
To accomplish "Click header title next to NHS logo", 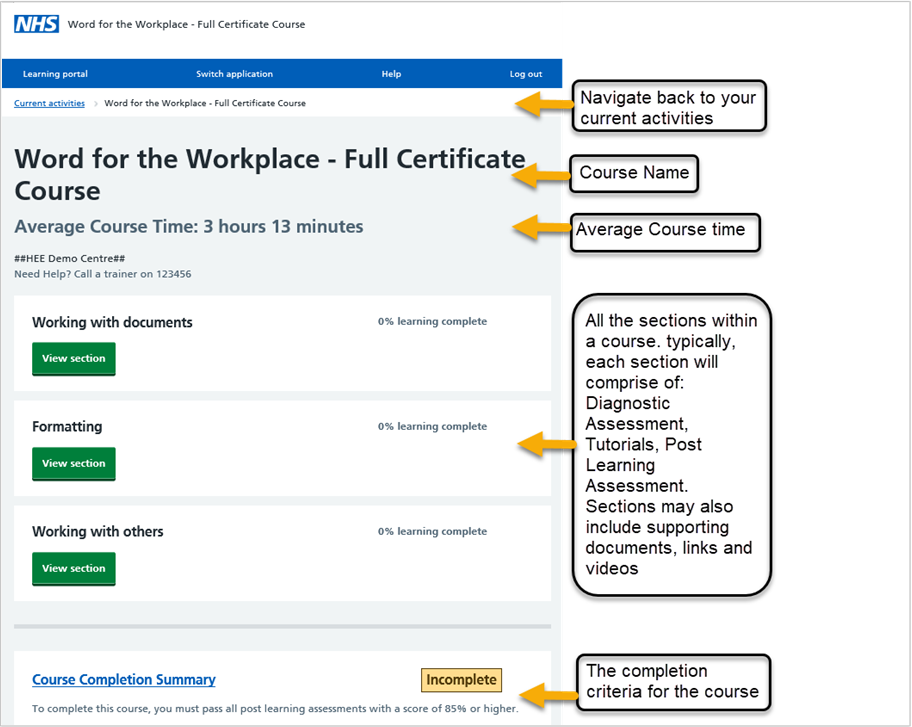I will pos(186,24).
